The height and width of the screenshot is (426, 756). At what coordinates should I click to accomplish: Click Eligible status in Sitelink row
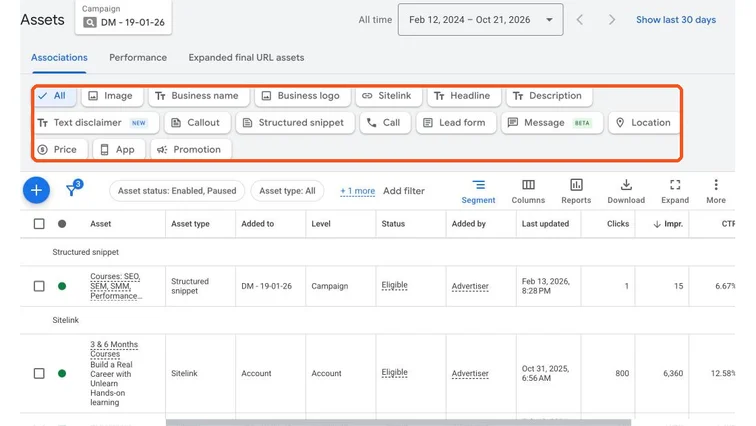[x=394, y=373]
